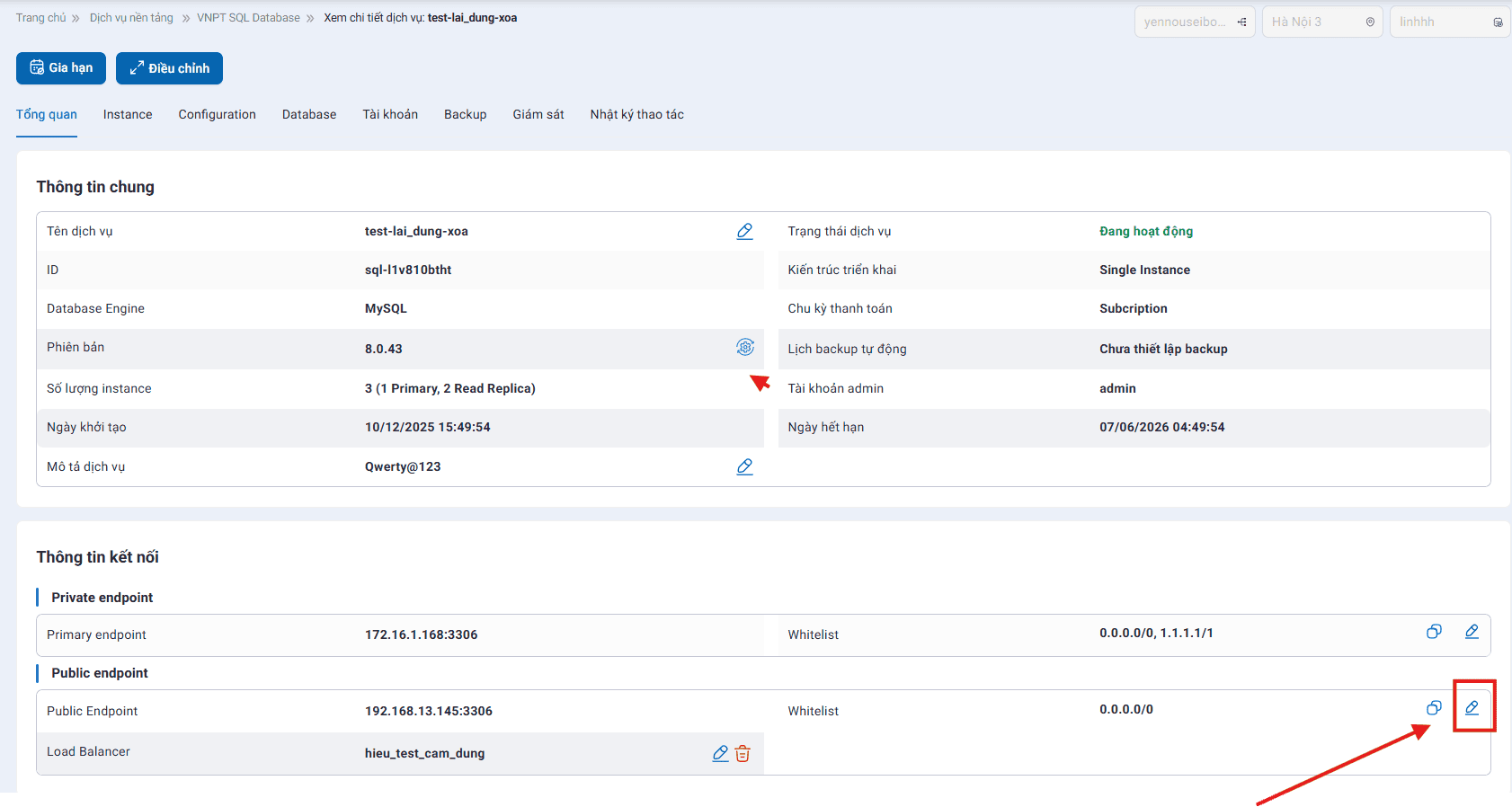Go to the Backup tab
This screenshot has width=1512, height=807.
[x=465, y=114]
